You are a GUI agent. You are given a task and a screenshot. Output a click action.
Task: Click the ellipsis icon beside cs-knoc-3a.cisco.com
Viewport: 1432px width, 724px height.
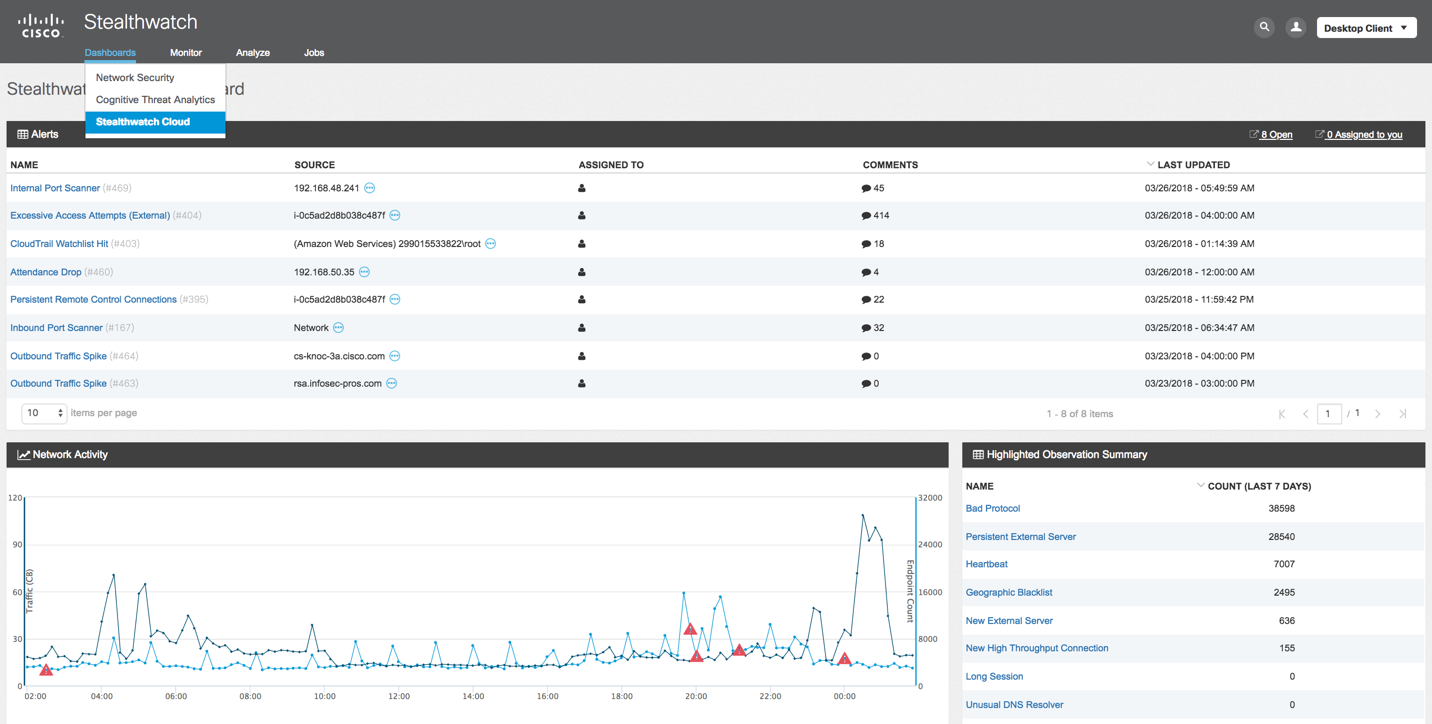[x=395, y=356]
